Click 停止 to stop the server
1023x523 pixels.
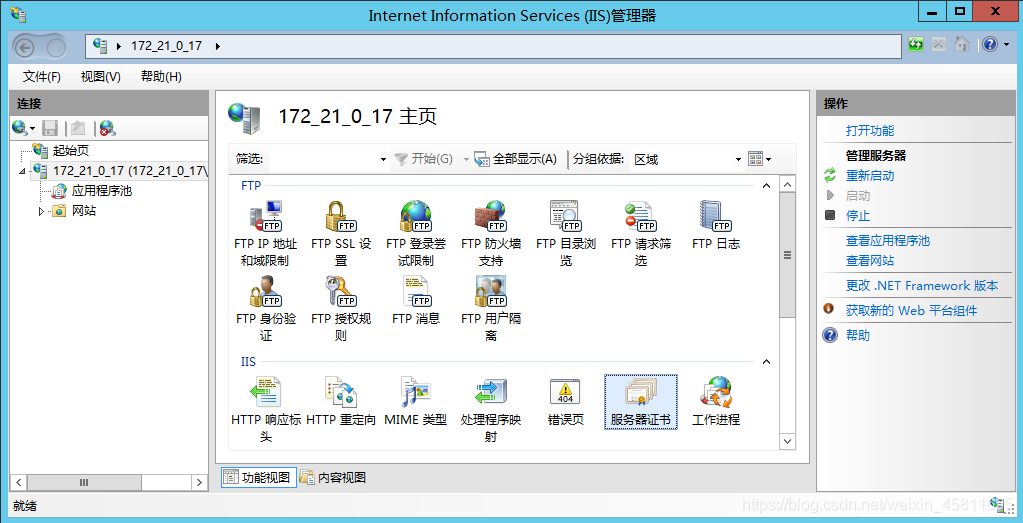[858, 215]
